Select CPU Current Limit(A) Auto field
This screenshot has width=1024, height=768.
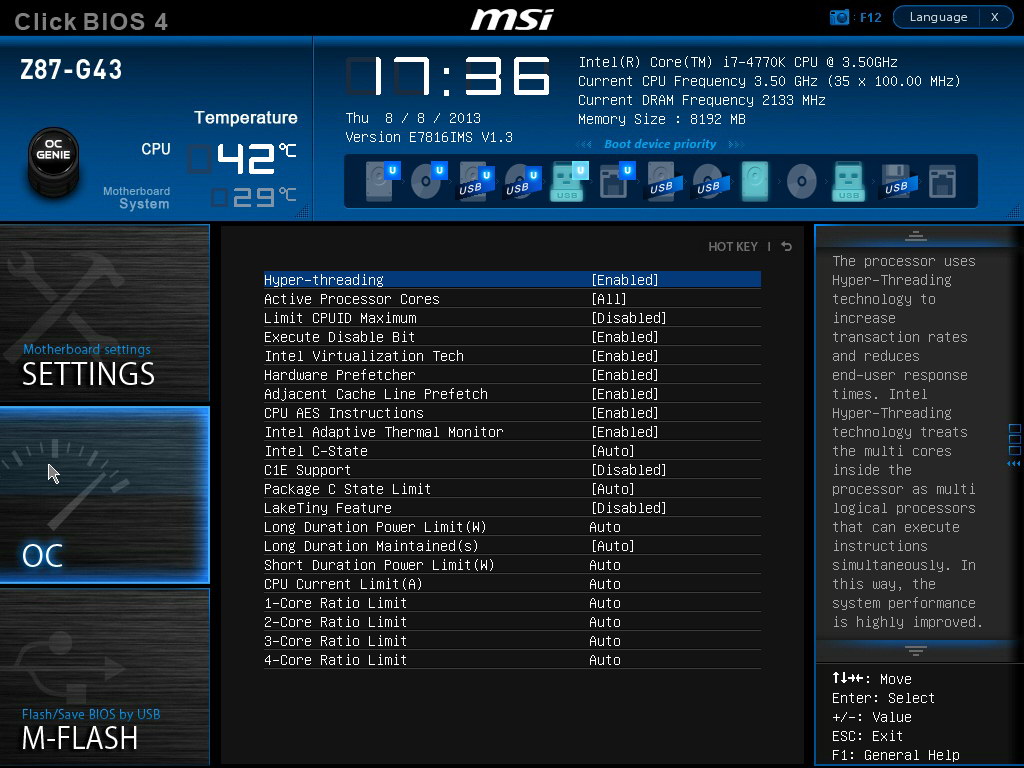coord(605,583)
